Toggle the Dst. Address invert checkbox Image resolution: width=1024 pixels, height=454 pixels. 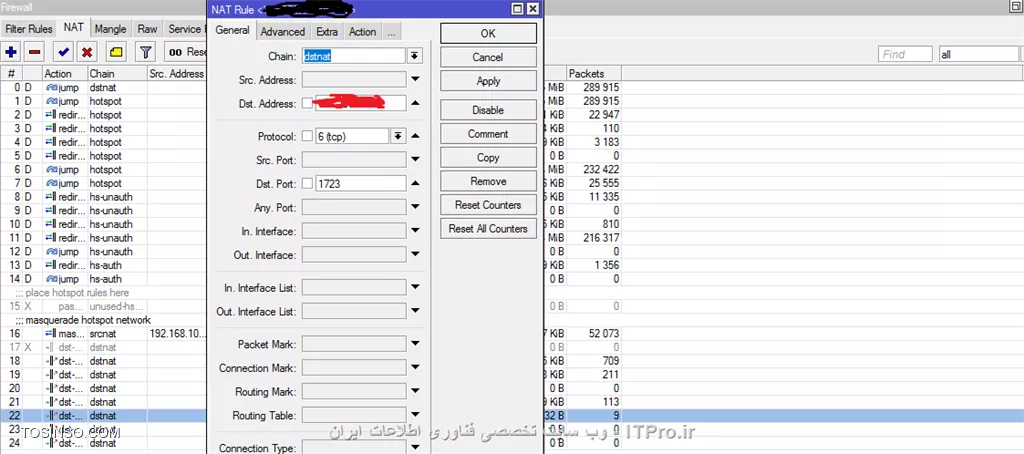pyautogui.click(x=308, y=103)
